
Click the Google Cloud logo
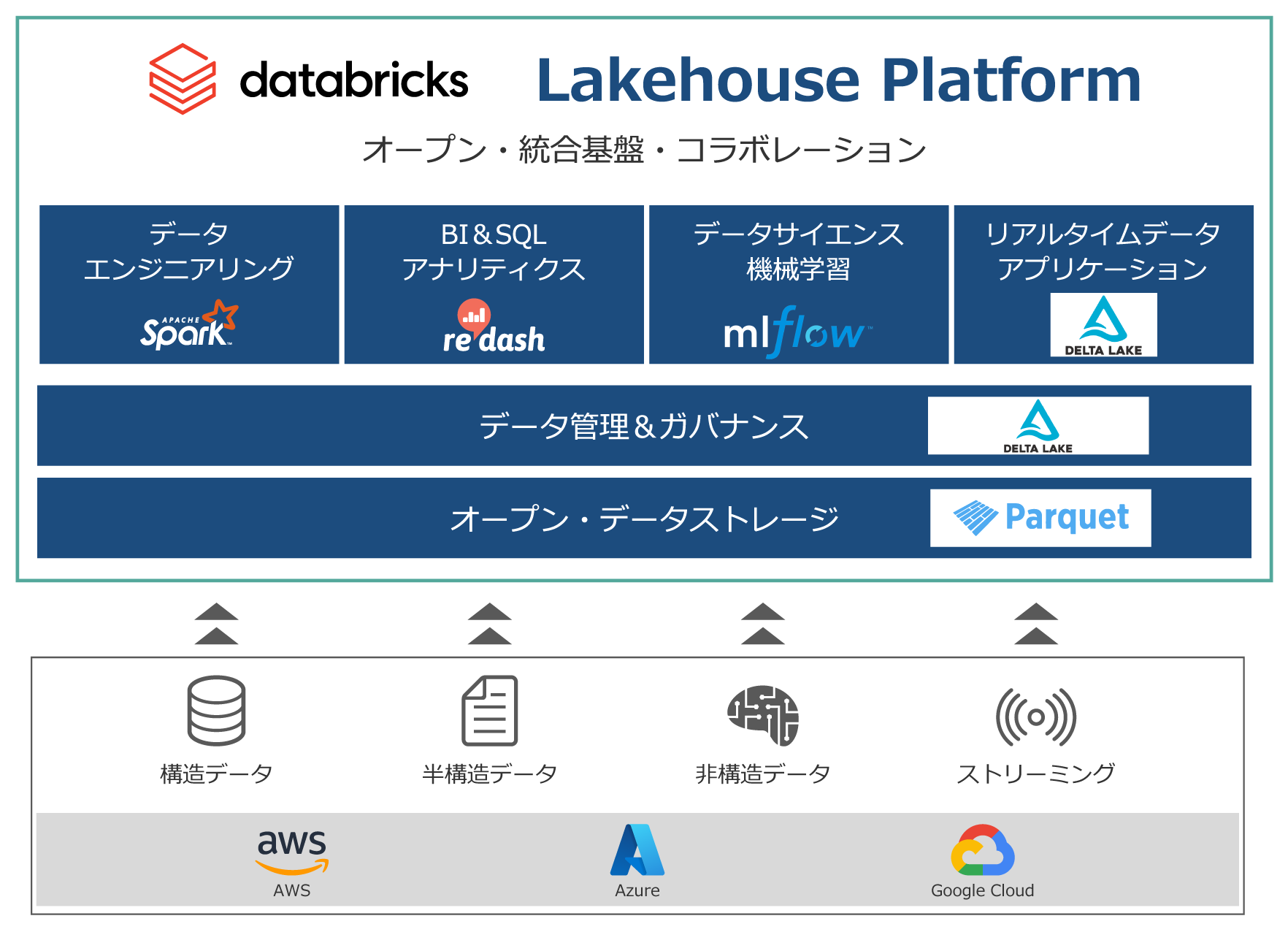tap(983, 849)
